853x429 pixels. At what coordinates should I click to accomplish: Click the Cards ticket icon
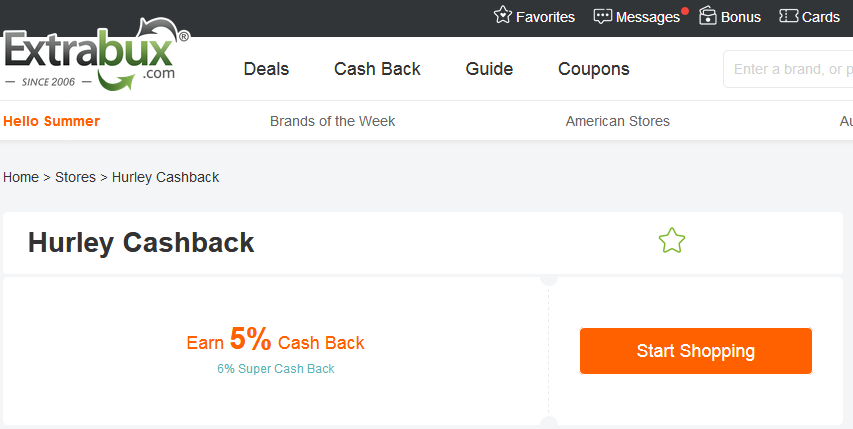(x=788, y=16)
